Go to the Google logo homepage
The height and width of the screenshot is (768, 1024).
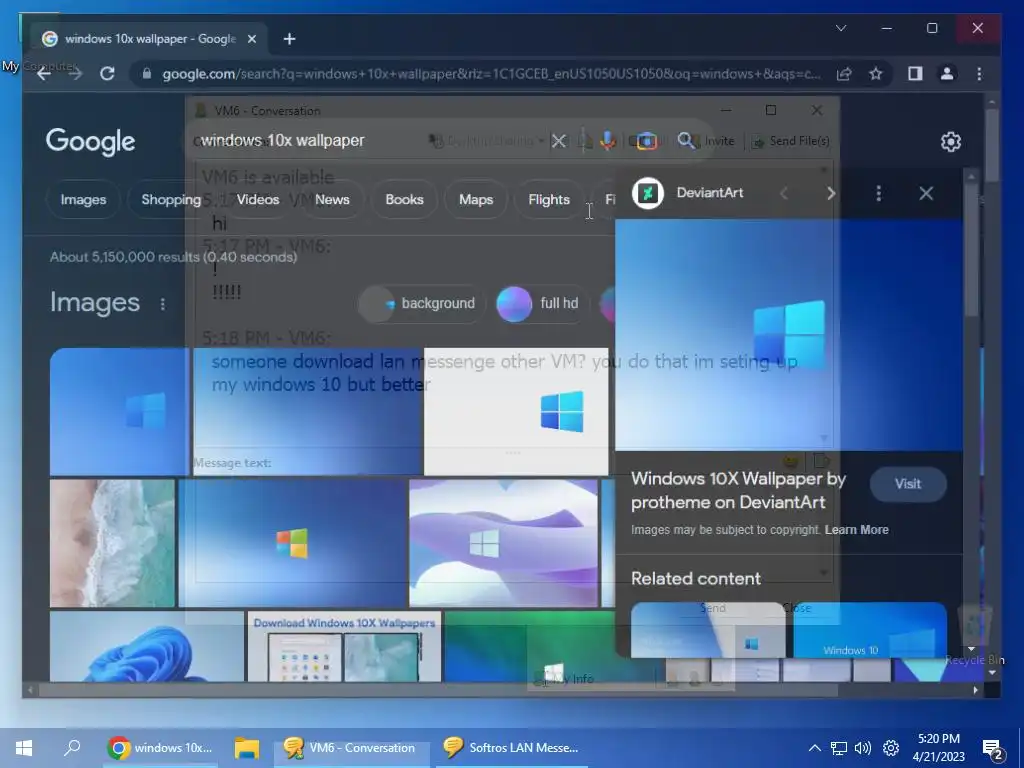91,142
